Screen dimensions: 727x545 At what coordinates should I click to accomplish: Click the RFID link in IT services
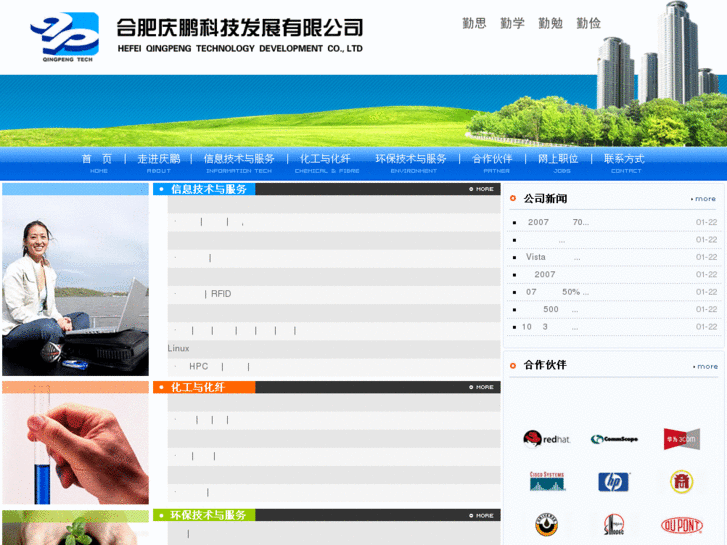221,294
